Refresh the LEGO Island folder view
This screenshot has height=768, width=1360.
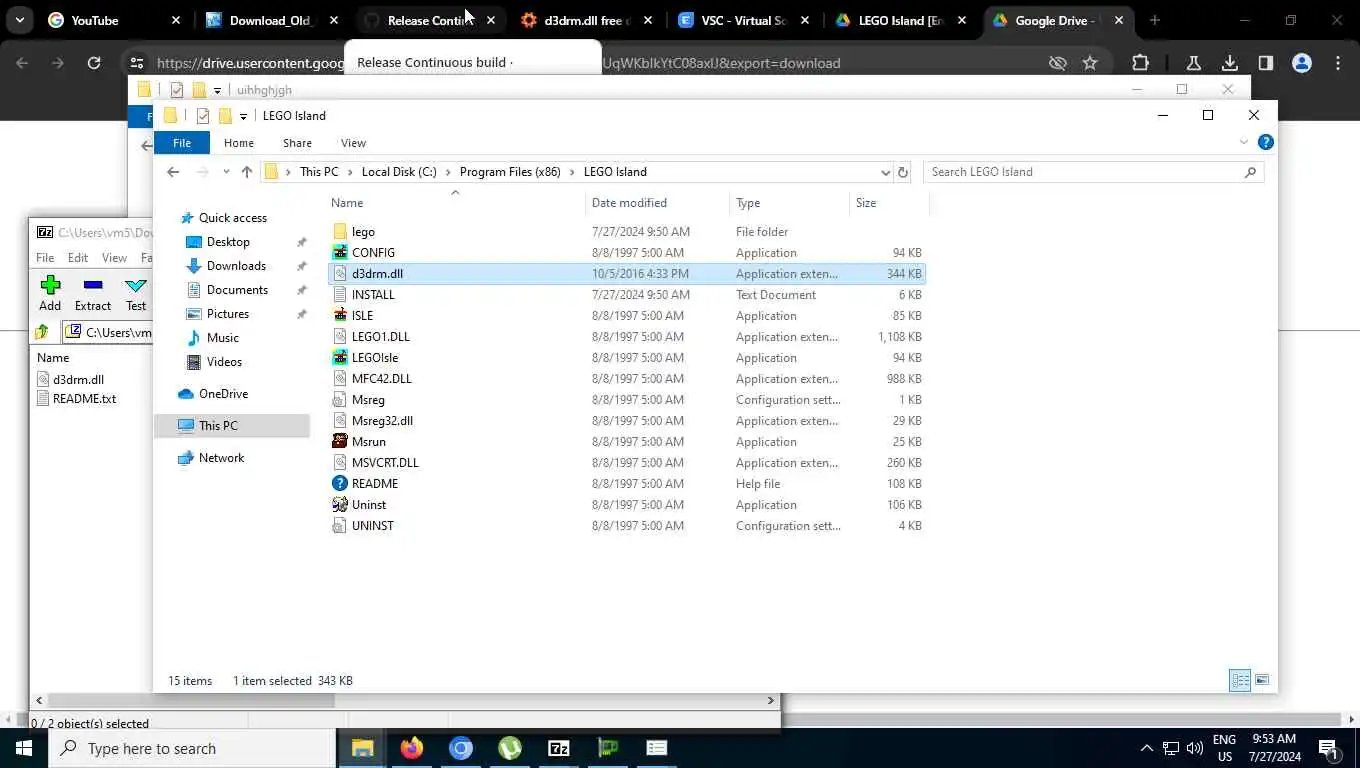pyautogui.click(x=902, y=172)
